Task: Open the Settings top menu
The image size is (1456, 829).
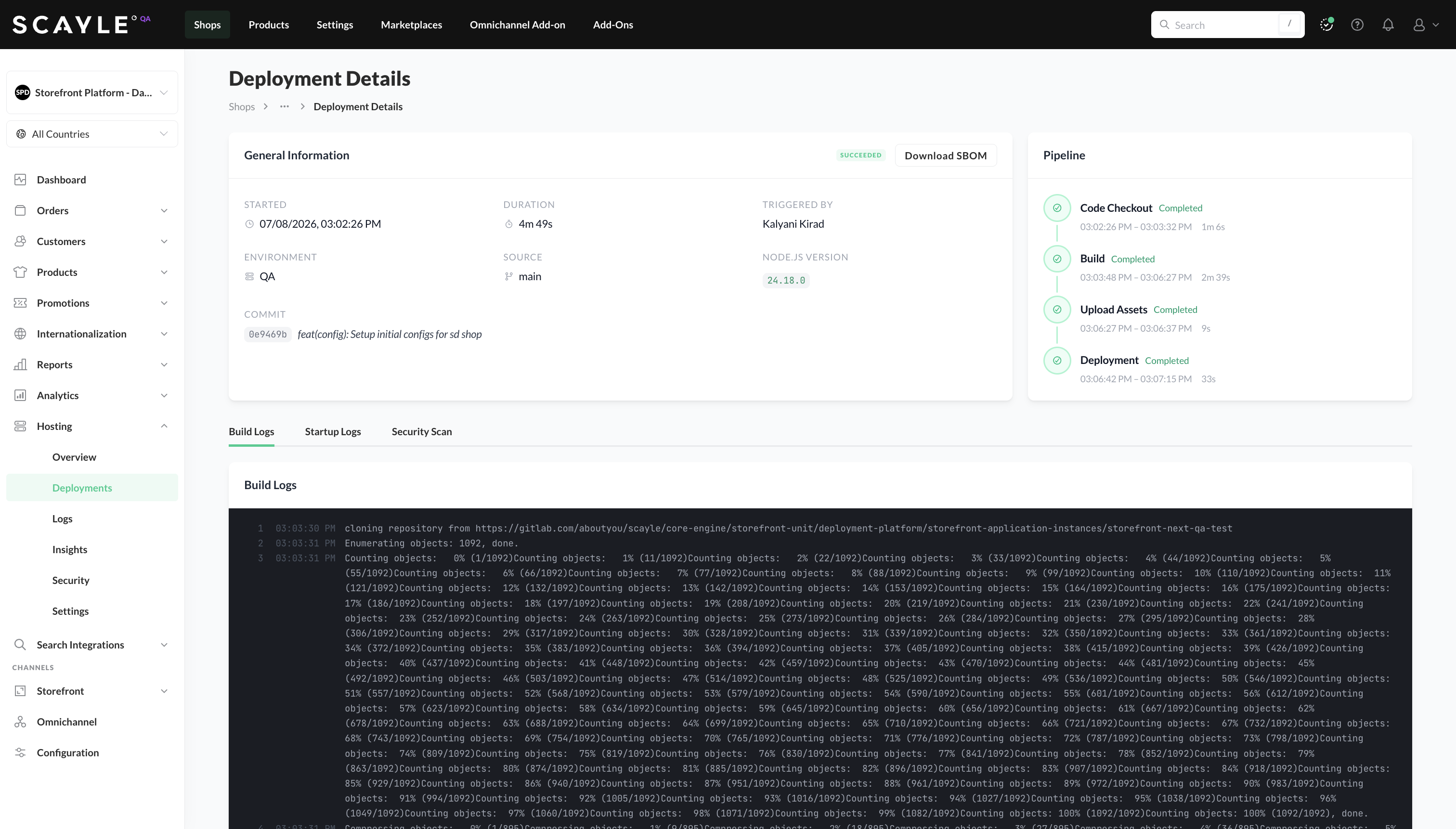Action: 335,25
